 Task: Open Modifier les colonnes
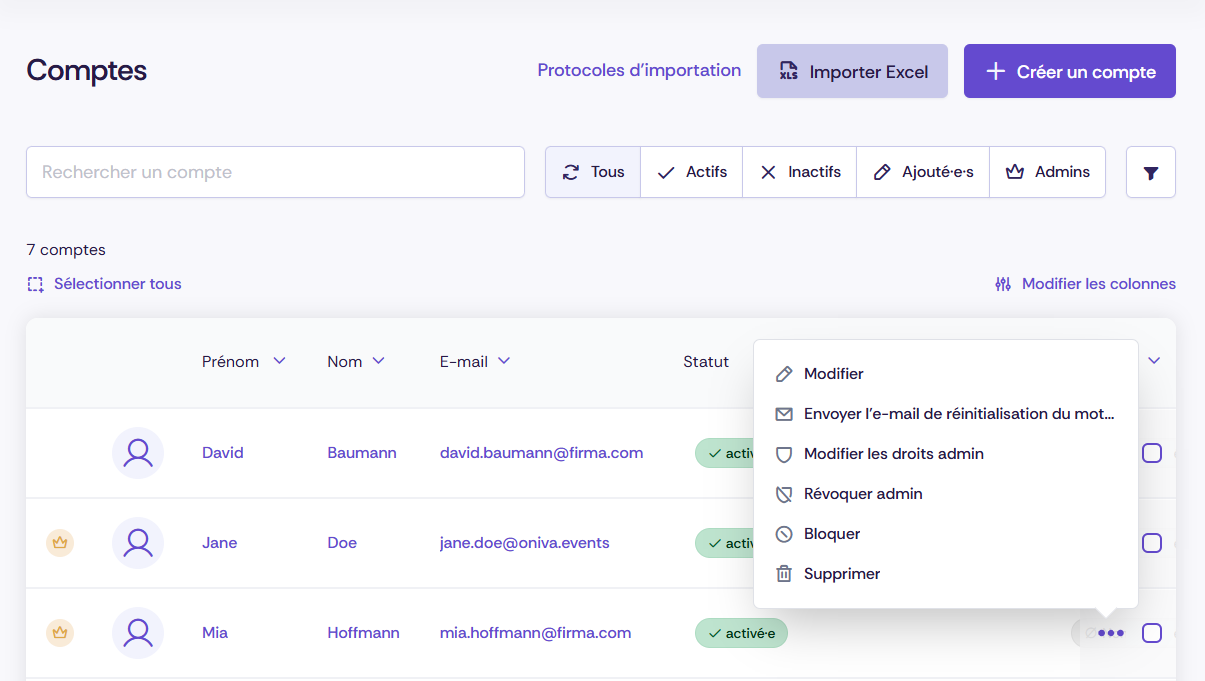(x=1099, y=284)
